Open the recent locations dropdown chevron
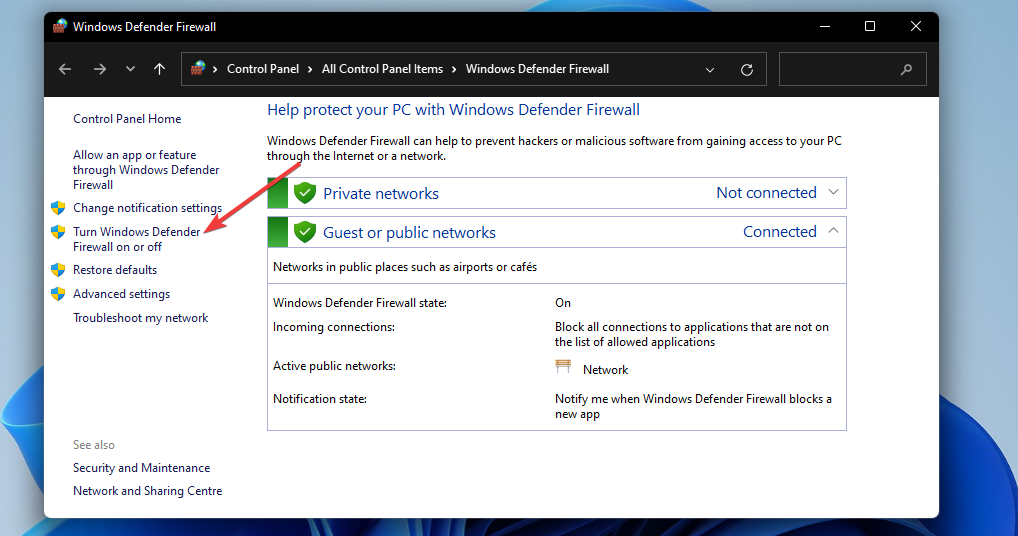The image size is (1018, 536). point(130,69)
